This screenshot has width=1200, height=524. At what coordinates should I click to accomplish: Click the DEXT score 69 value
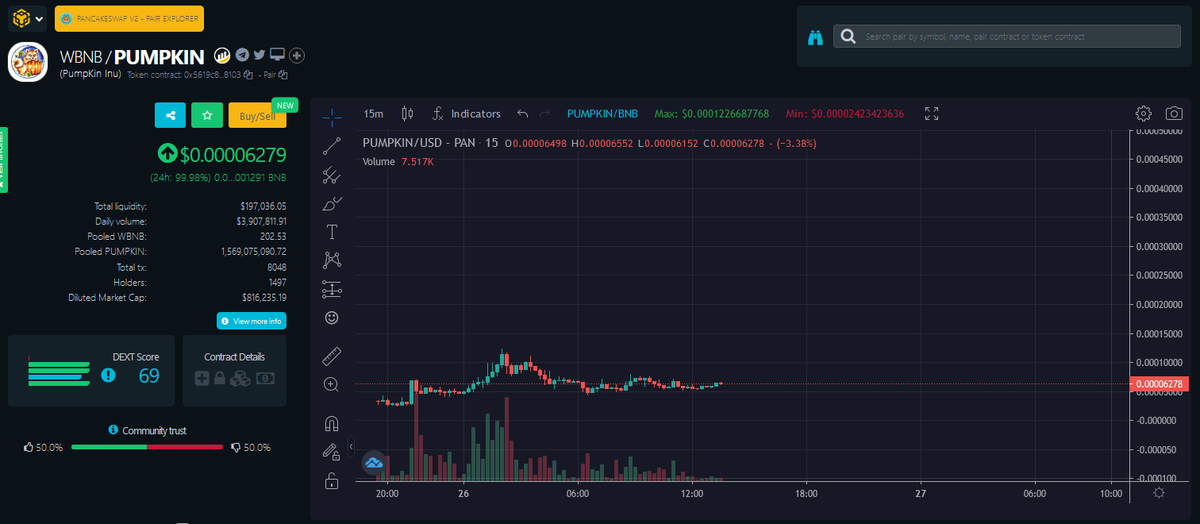tap(149, 376)
